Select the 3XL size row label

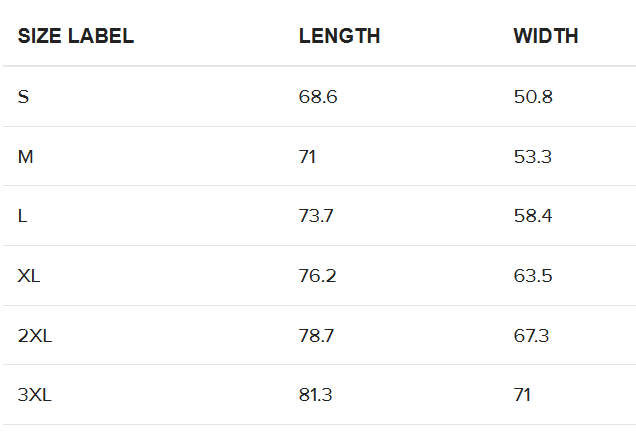[34, 395]
